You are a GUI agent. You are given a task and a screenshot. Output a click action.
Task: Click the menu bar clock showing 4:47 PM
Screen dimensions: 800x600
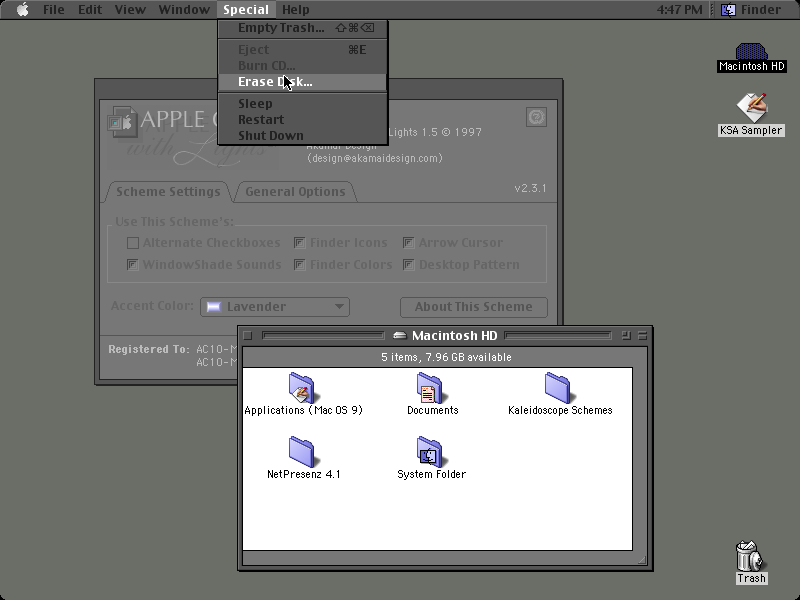tap(680, 9)
